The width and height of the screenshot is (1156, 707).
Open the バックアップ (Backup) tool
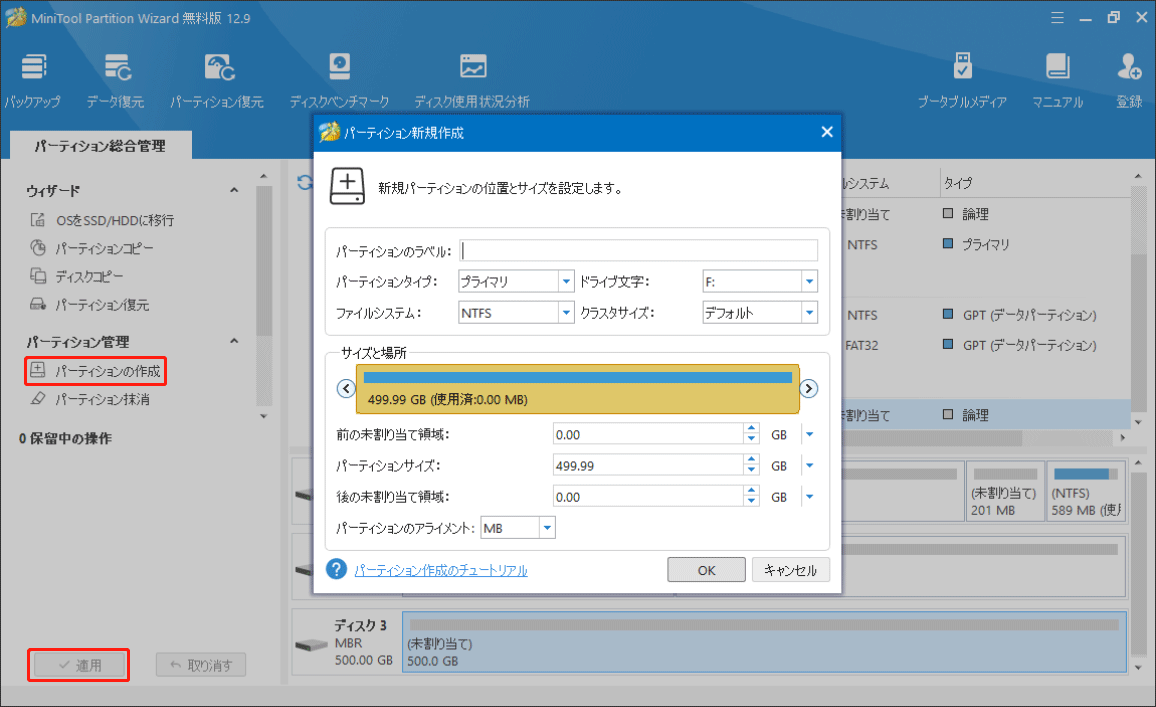(x=32, y=80)
